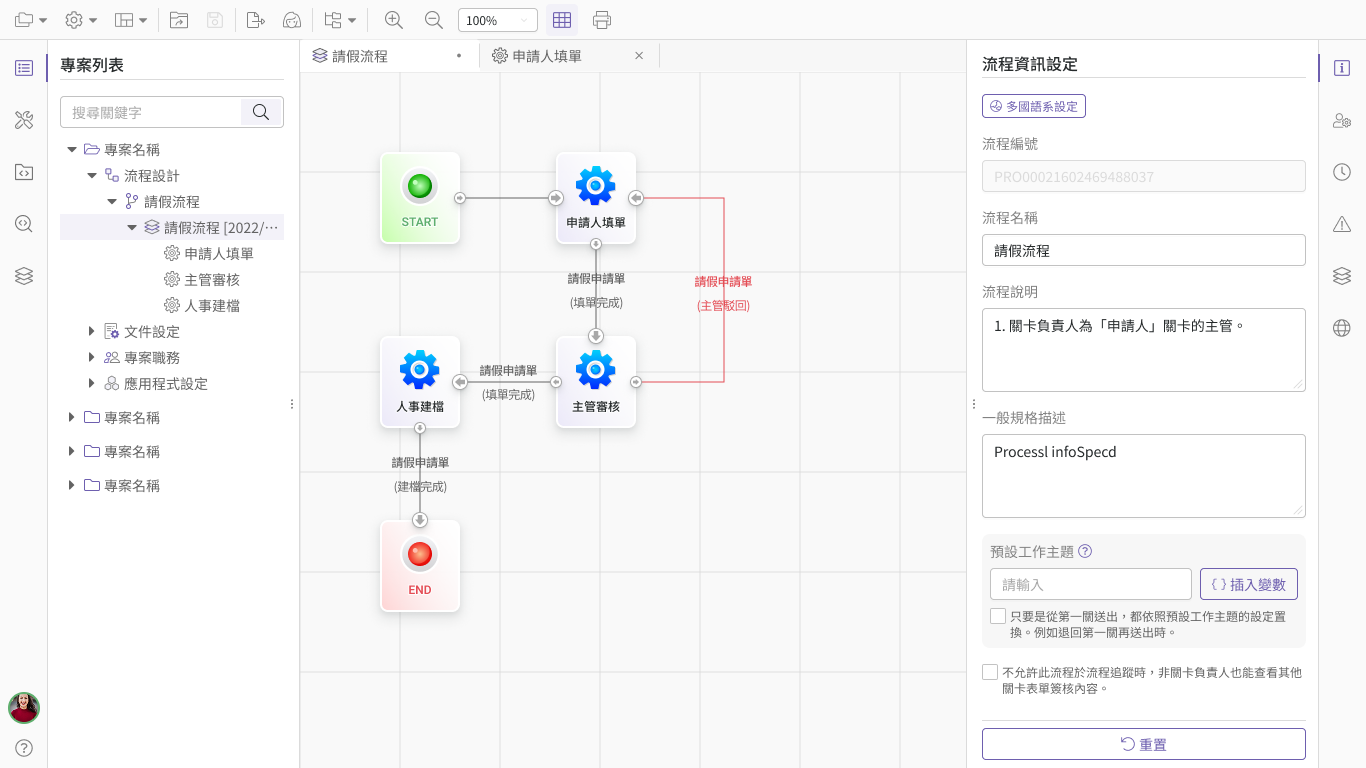Switch to the 請假流程 tab
This screenshot has height=768, width=1366.
(360, 56)
